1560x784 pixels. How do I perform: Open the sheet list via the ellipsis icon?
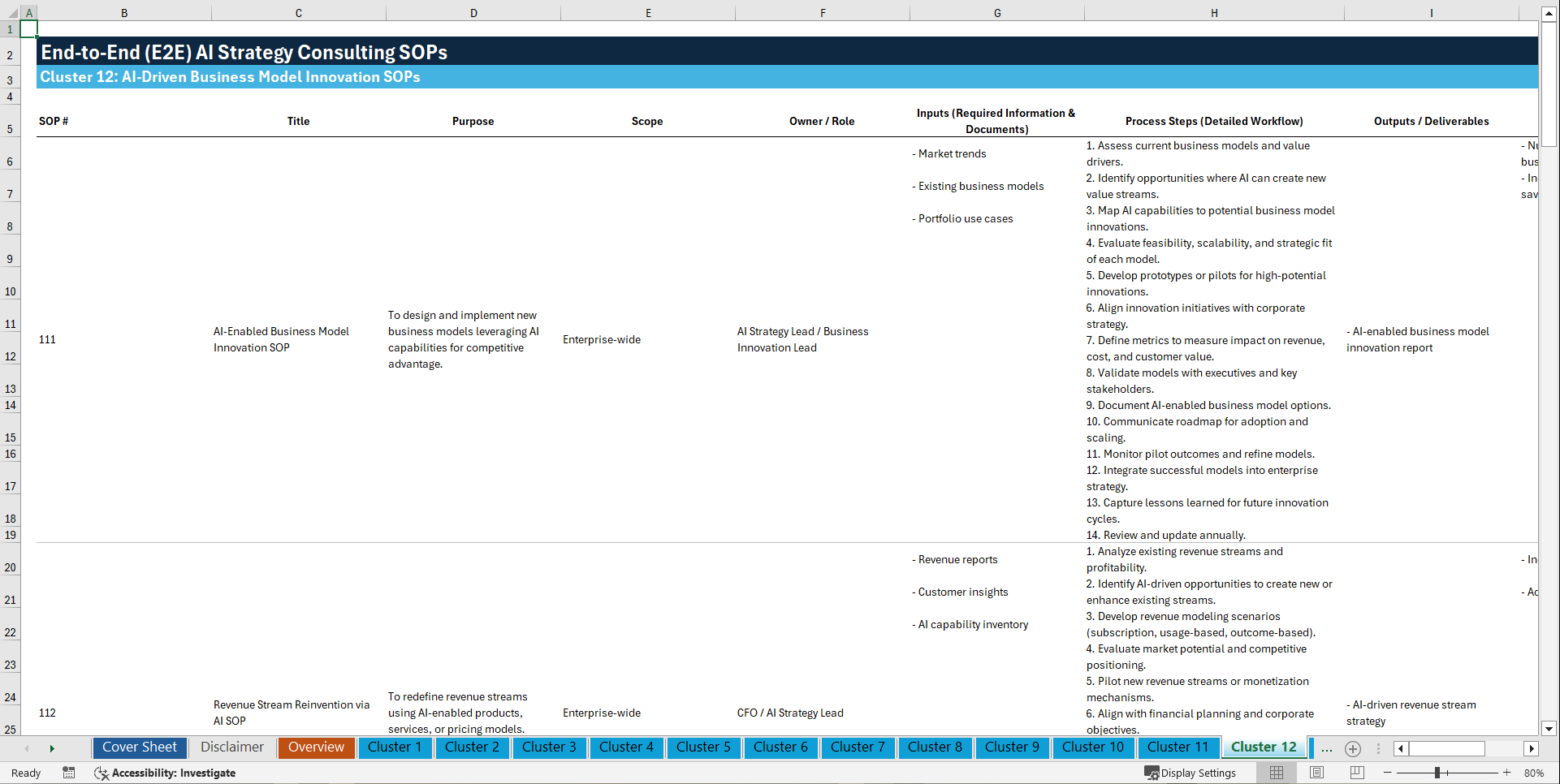(x=1327, y=748)
